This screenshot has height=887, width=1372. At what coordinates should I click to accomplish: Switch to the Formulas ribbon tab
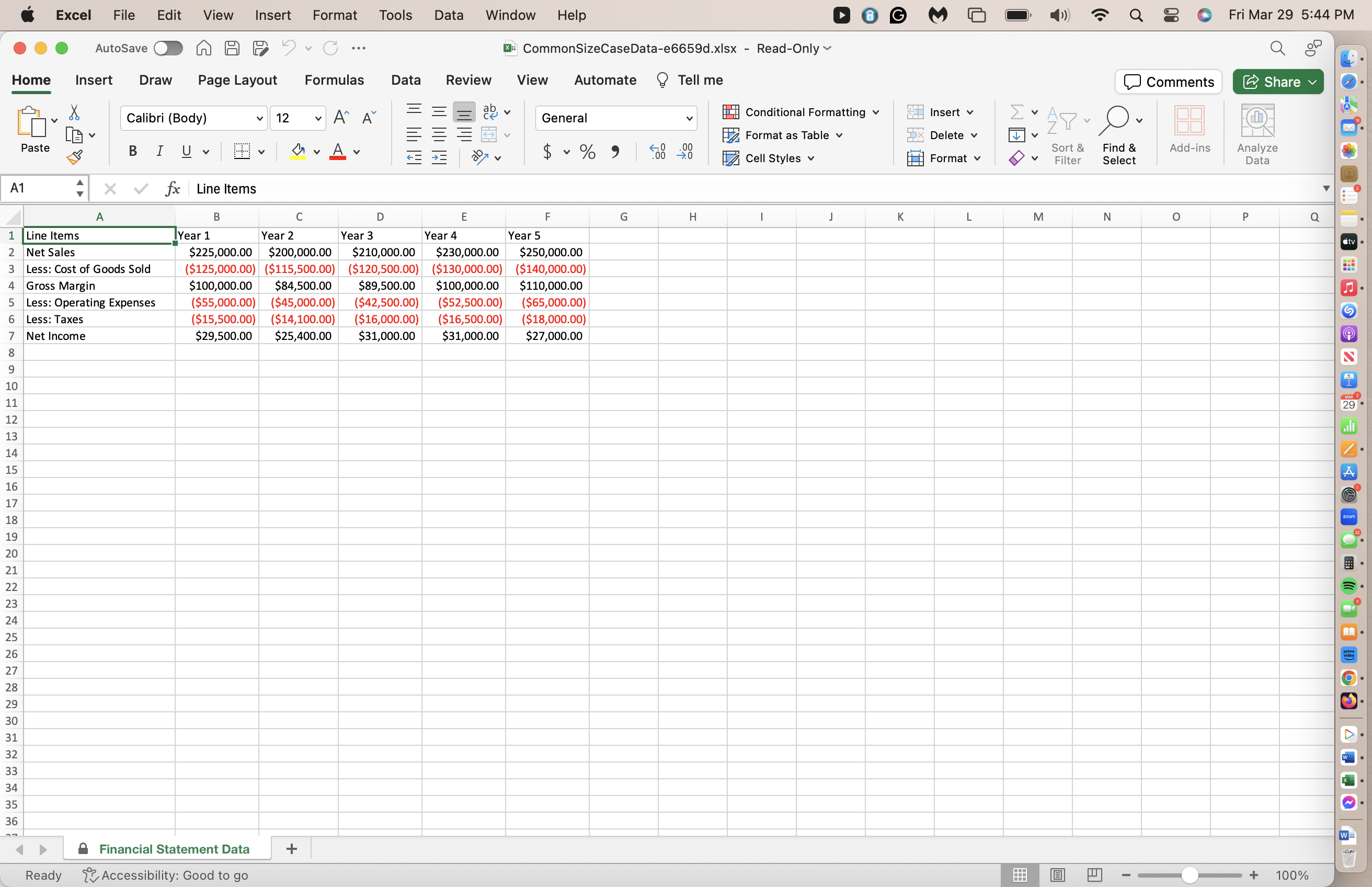coord(335,80)
